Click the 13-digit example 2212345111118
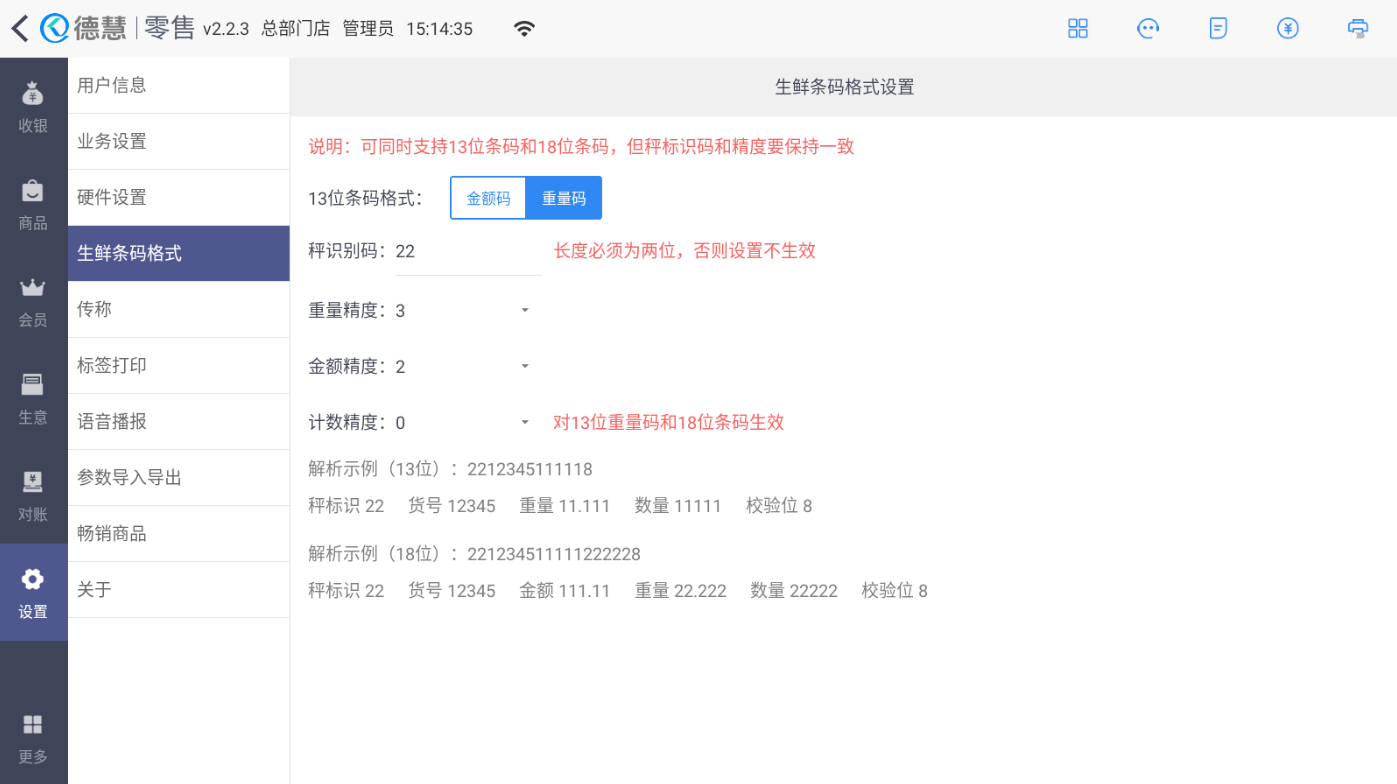This screenshot has height=784, width=1397. [530, 469]
